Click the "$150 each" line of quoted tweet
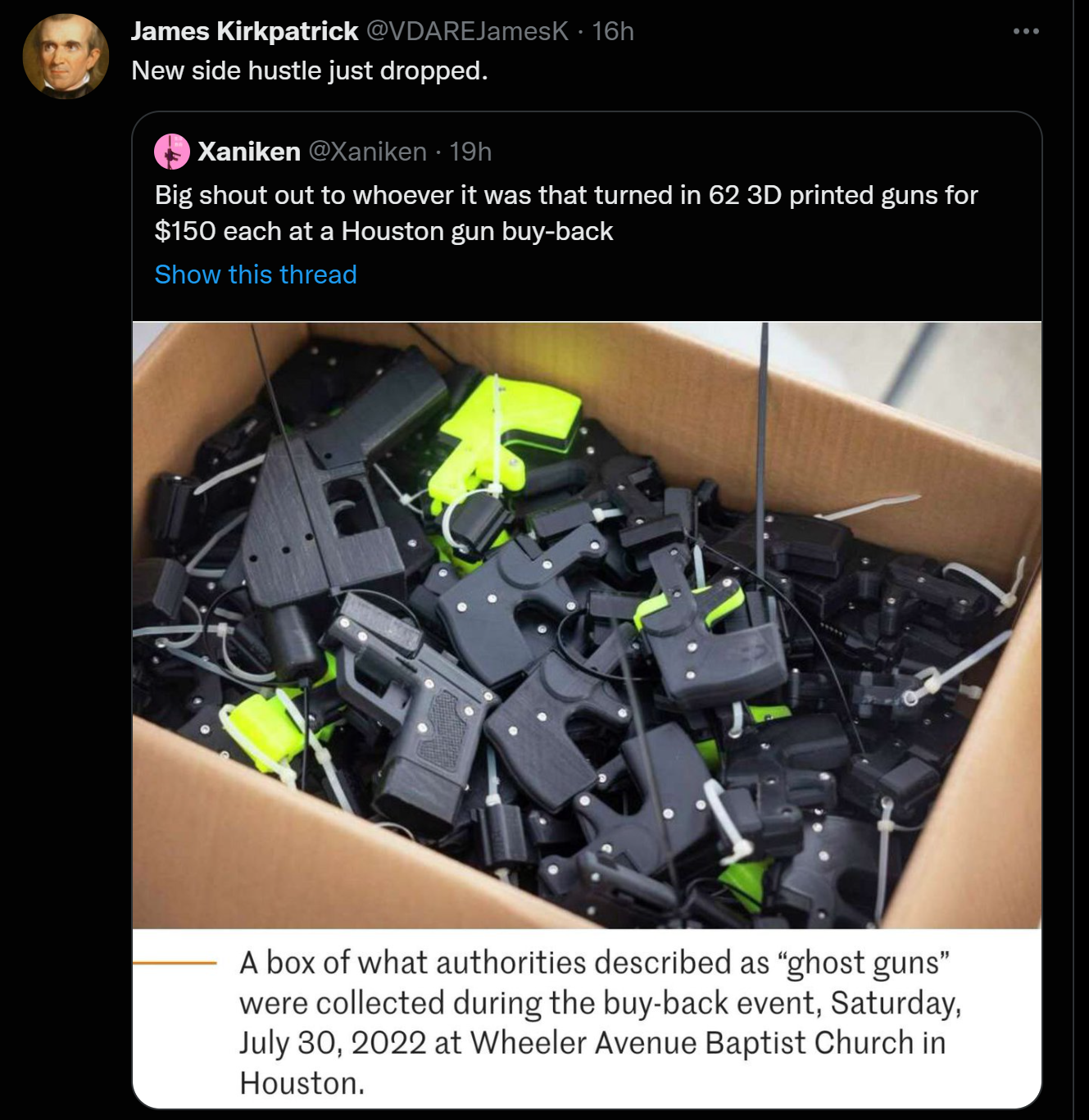This screenshot has width=1089, height=1120. (383, 231)
